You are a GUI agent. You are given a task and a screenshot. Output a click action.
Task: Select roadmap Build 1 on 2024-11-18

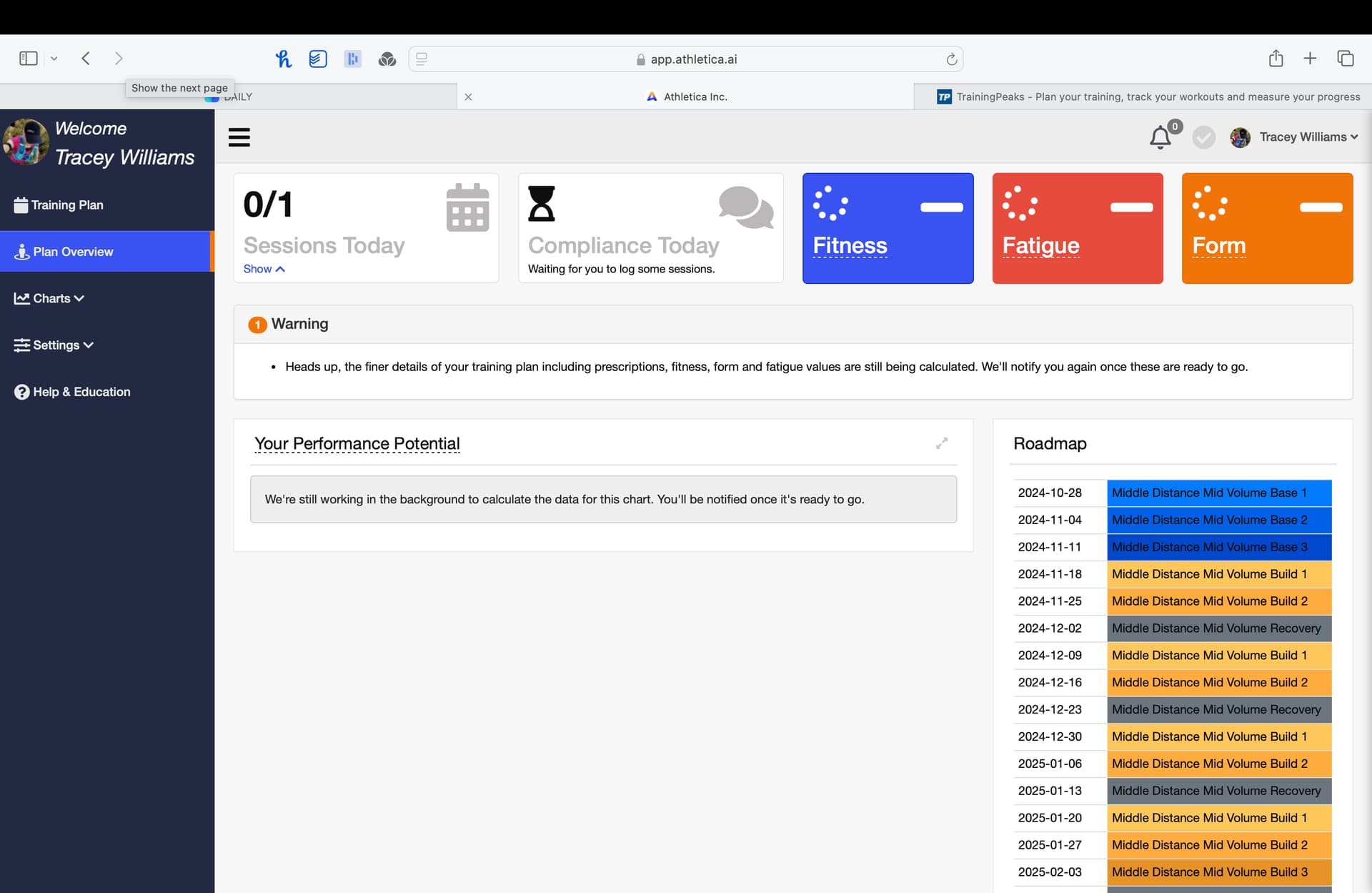pyautogui.click(x=1172, y=574)
